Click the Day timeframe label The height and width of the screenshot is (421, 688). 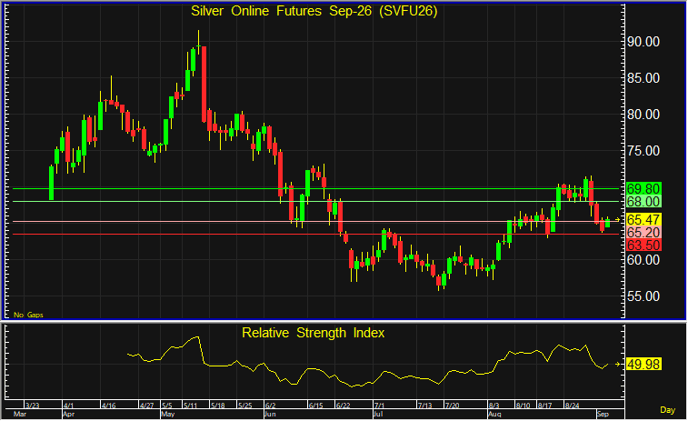tap(667, 410)
